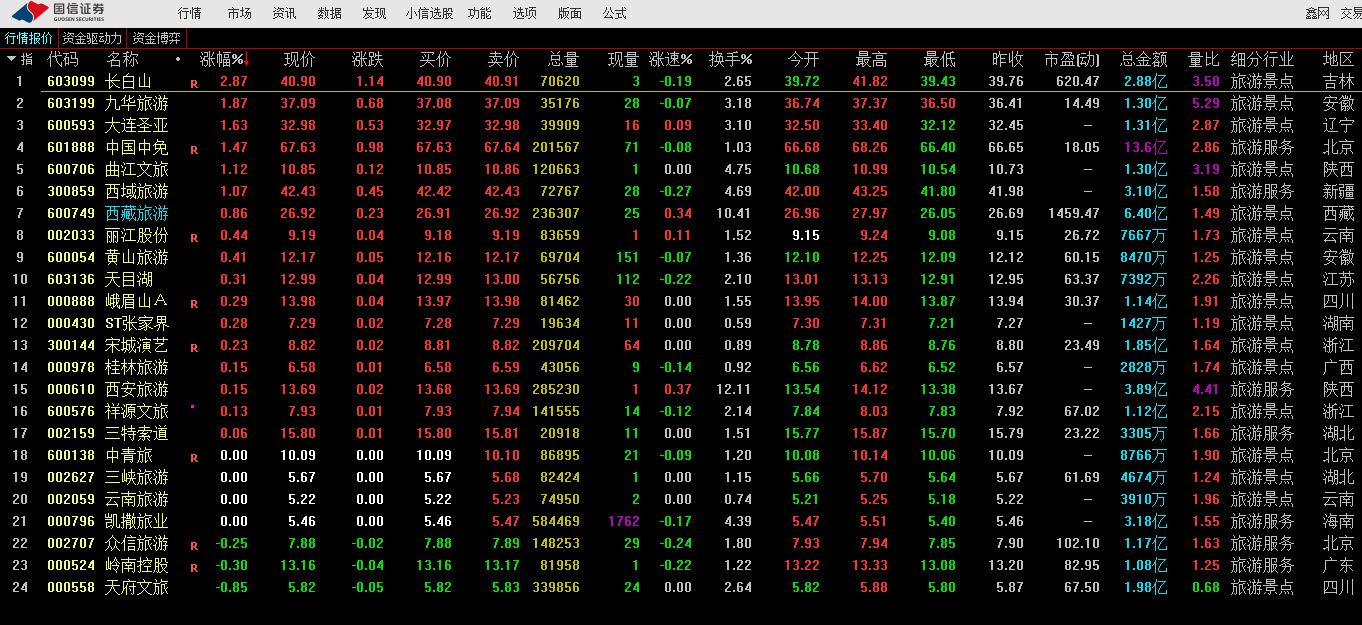Open the 数据 menu
Screen dimensions: 1362x625
(x=329, y=13)
